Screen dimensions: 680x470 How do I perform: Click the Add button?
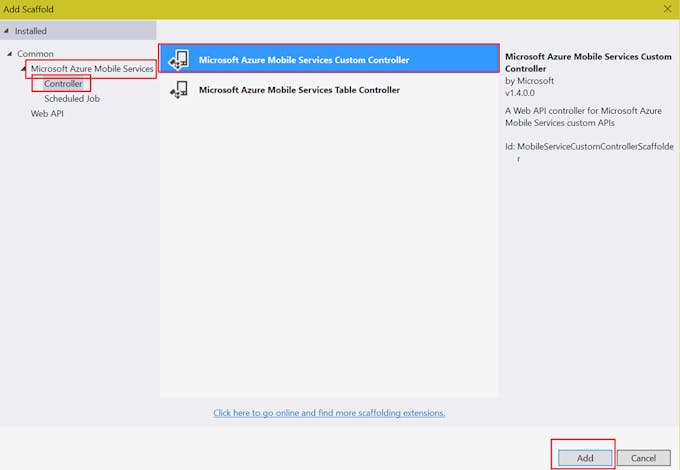click(585, 458)
